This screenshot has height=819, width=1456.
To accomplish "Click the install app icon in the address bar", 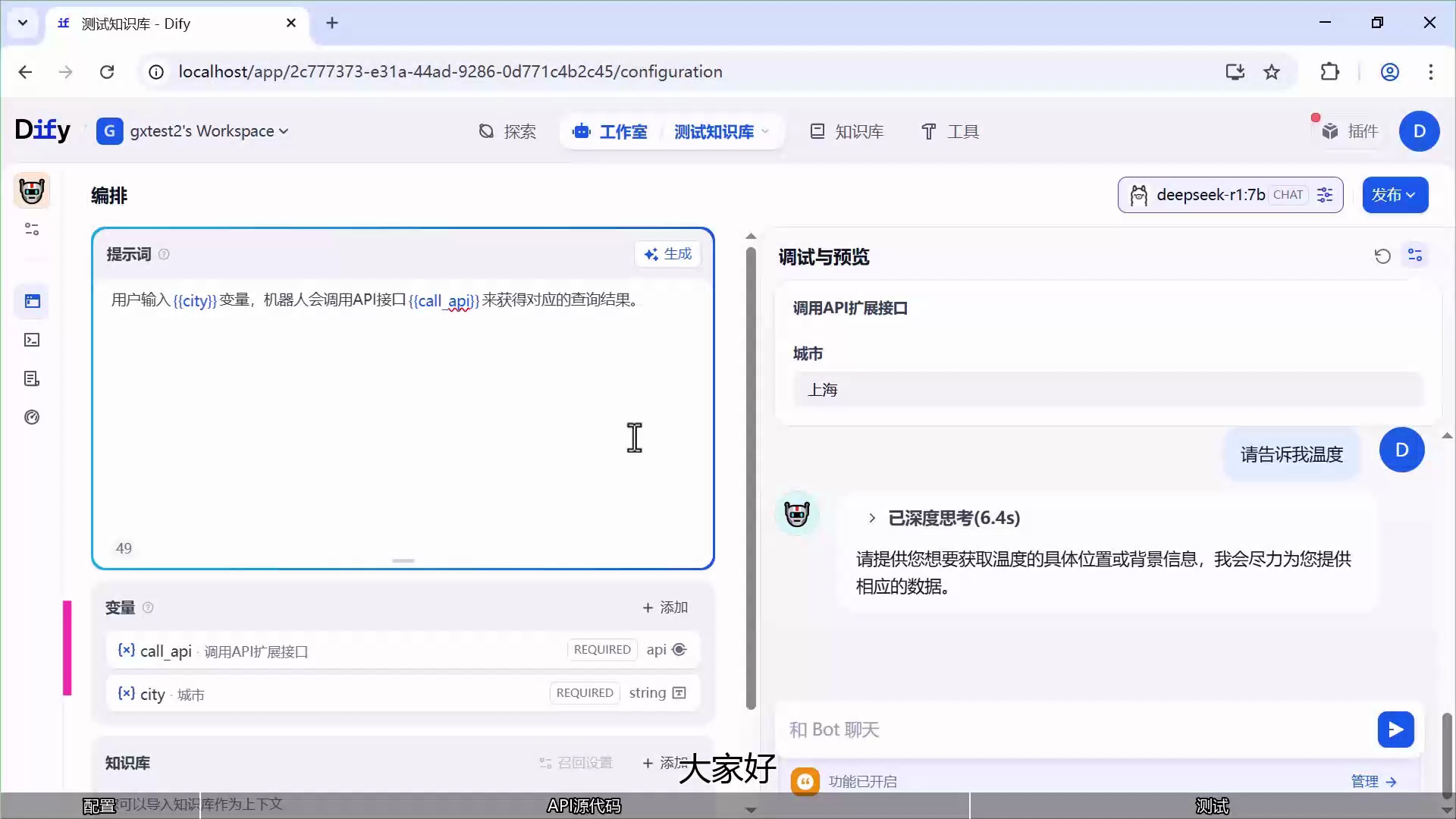I will (x=1235, y=71).
